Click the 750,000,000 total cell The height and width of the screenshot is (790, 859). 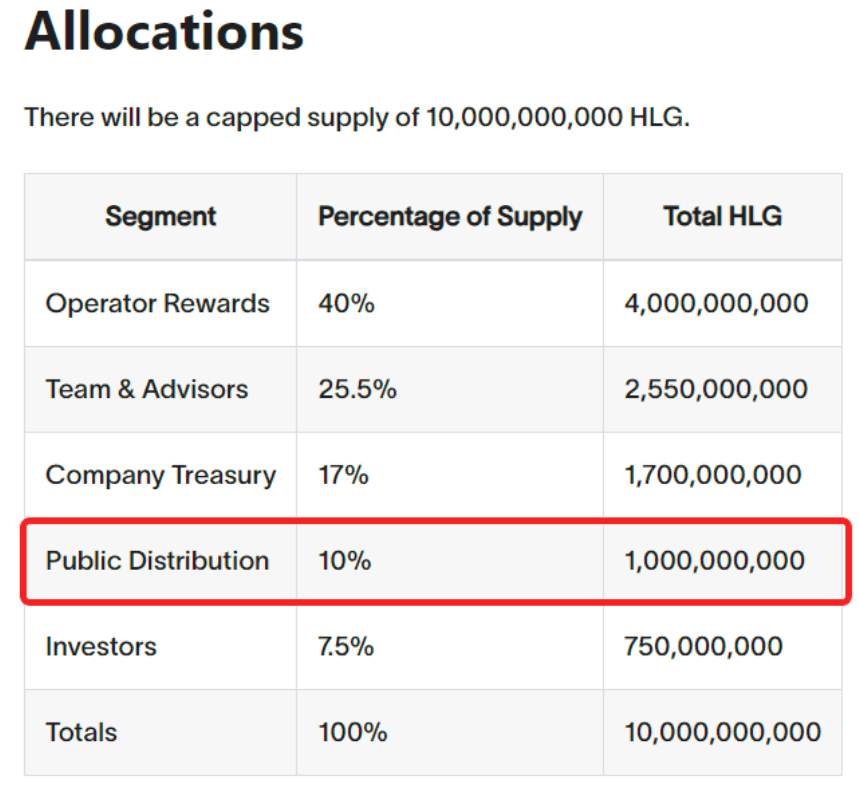point(703,646)
